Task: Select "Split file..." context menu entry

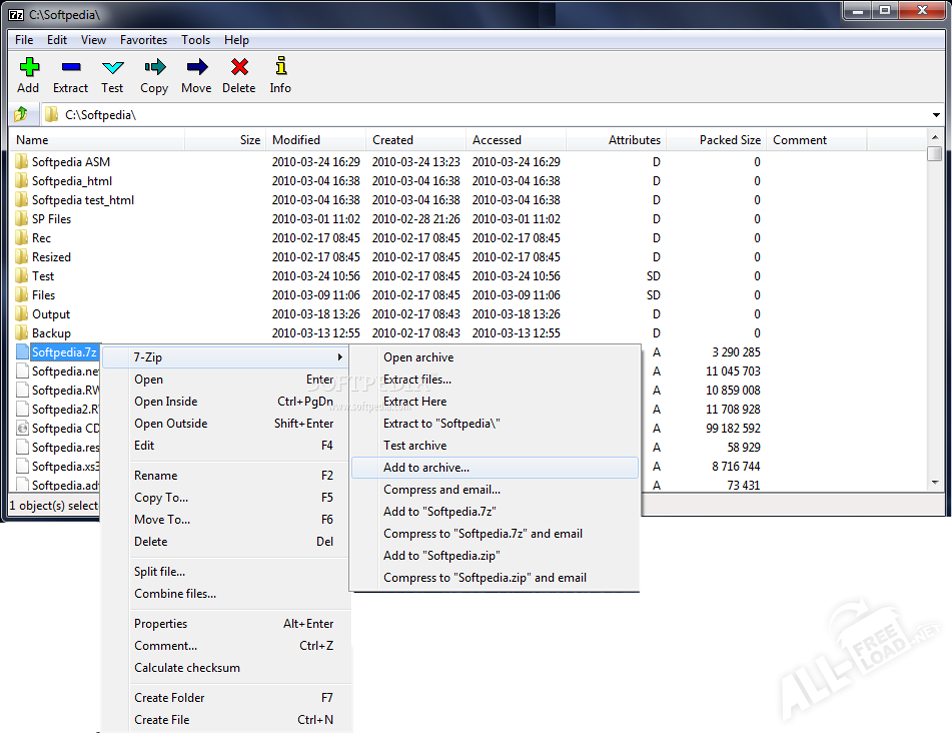Action: [x=160, y=571]
